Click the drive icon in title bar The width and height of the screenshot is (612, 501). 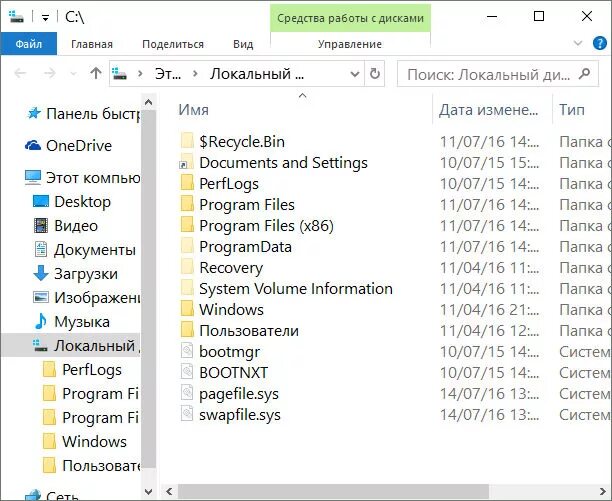[x=16, y=17]
